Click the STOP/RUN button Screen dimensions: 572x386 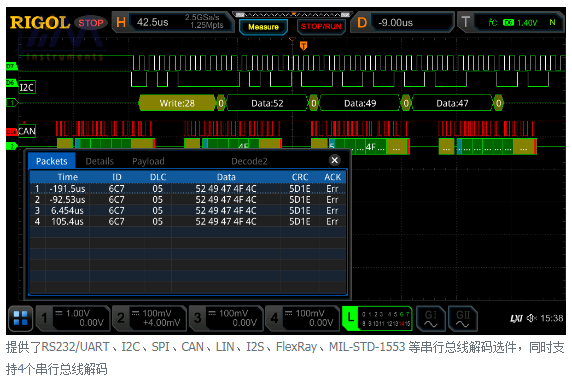tap(321, 27)
